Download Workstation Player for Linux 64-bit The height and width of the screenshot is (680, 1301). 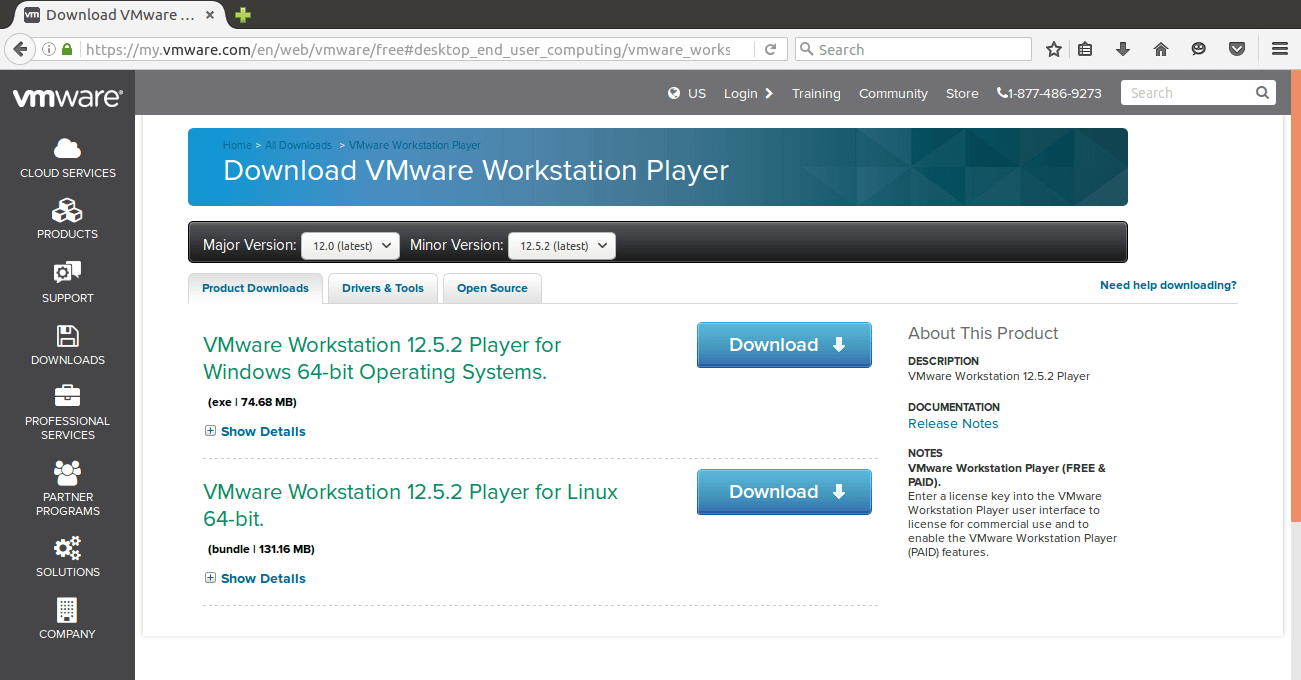[784, 492]
